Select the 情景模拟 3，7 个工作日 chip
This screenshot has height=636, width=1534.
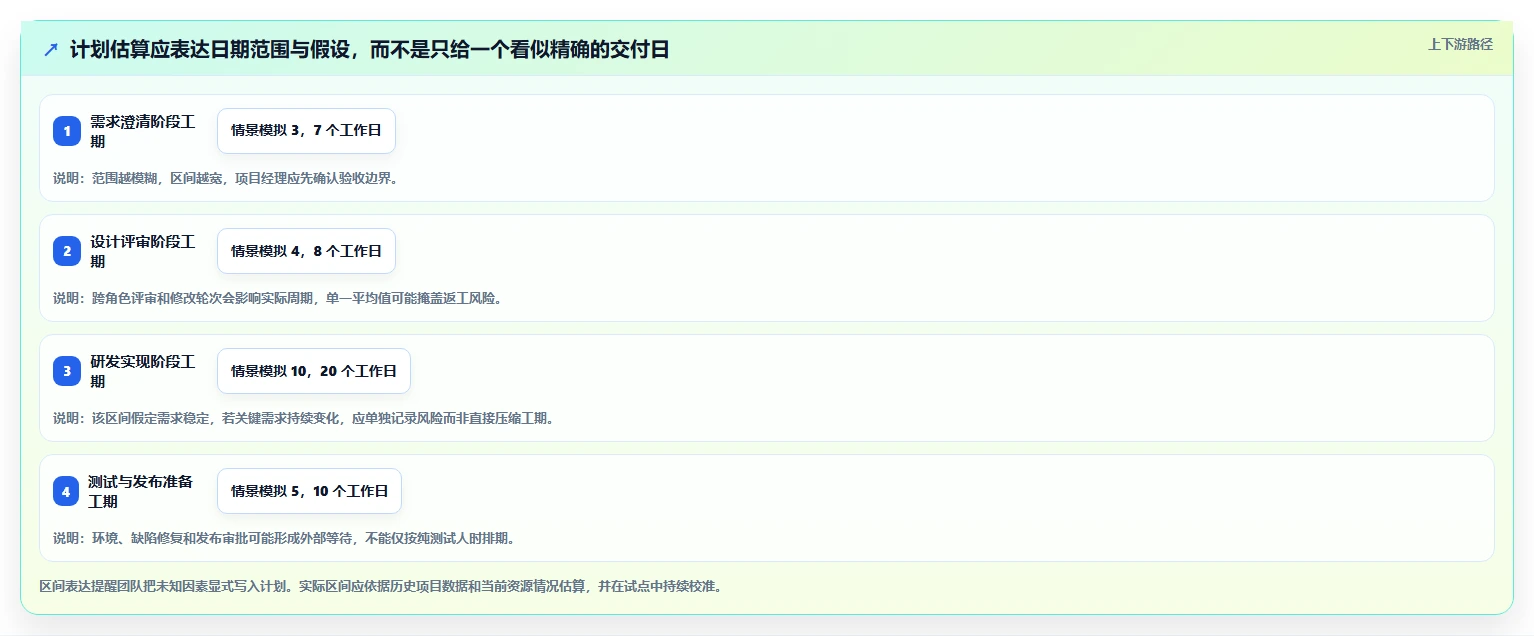click(306, 131)
